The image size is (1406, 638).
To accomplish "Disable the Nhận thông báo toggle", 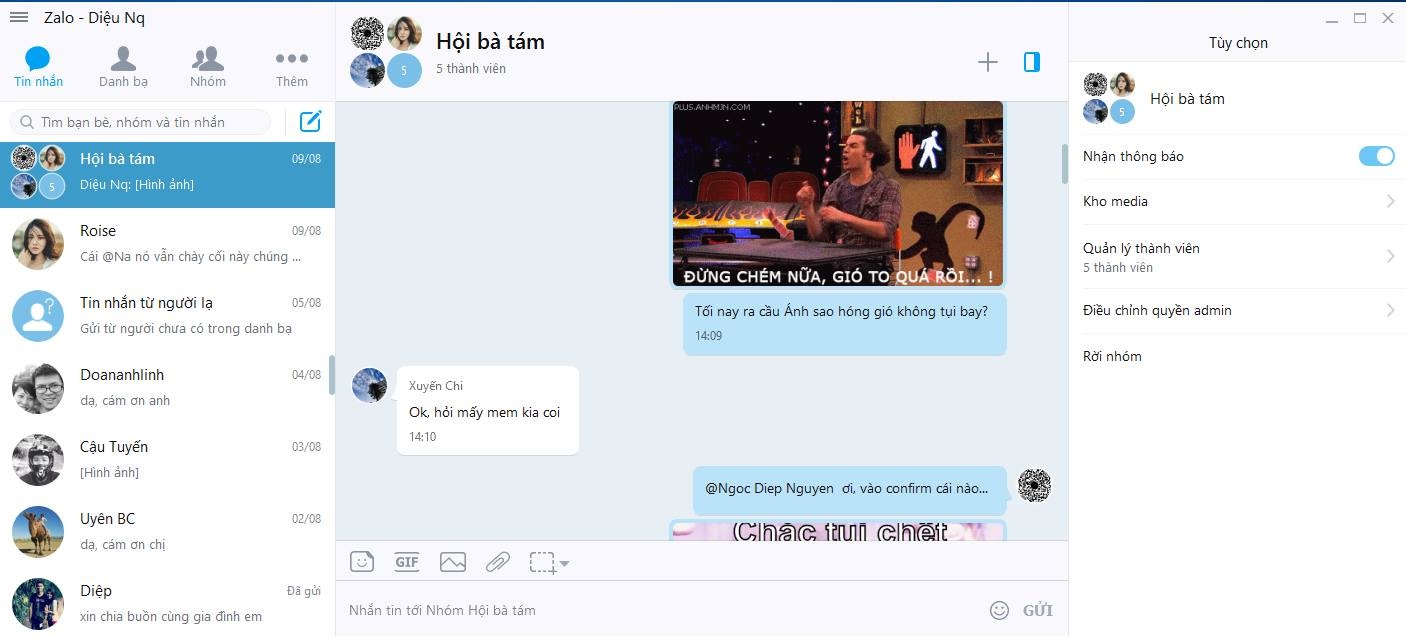I will (x=1377, y=156).
